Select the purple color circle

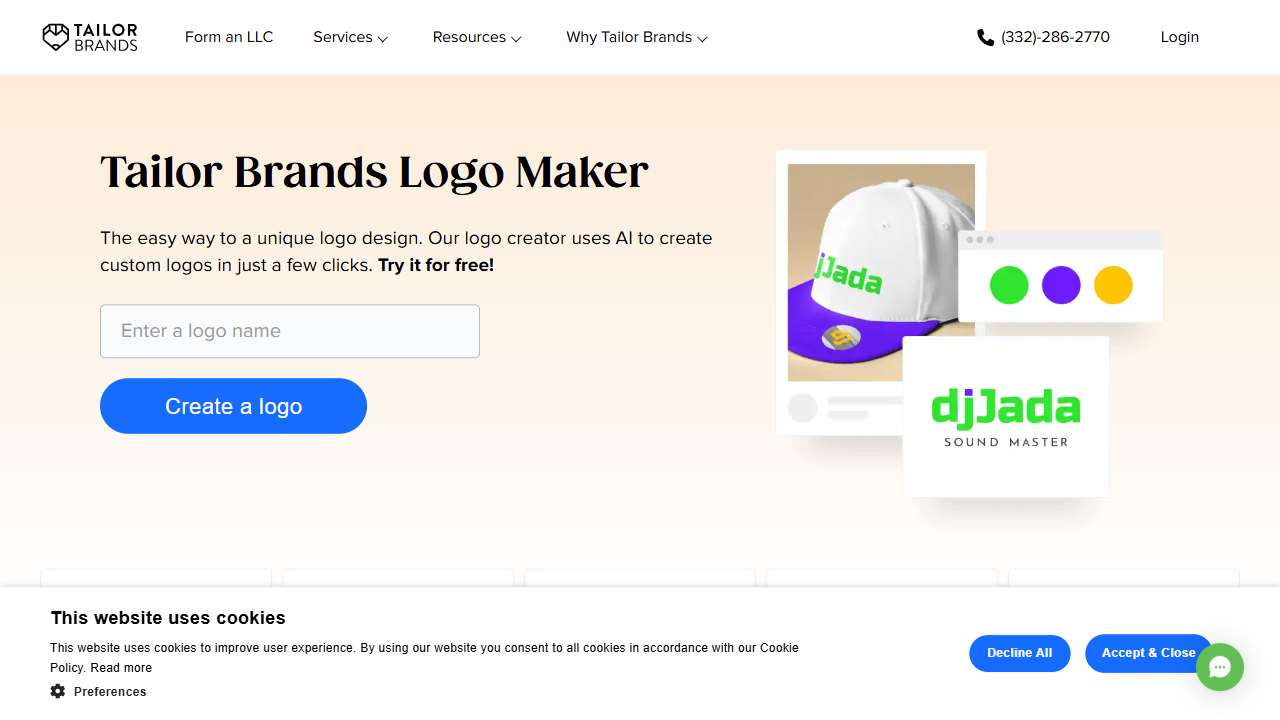(1061, 285)
